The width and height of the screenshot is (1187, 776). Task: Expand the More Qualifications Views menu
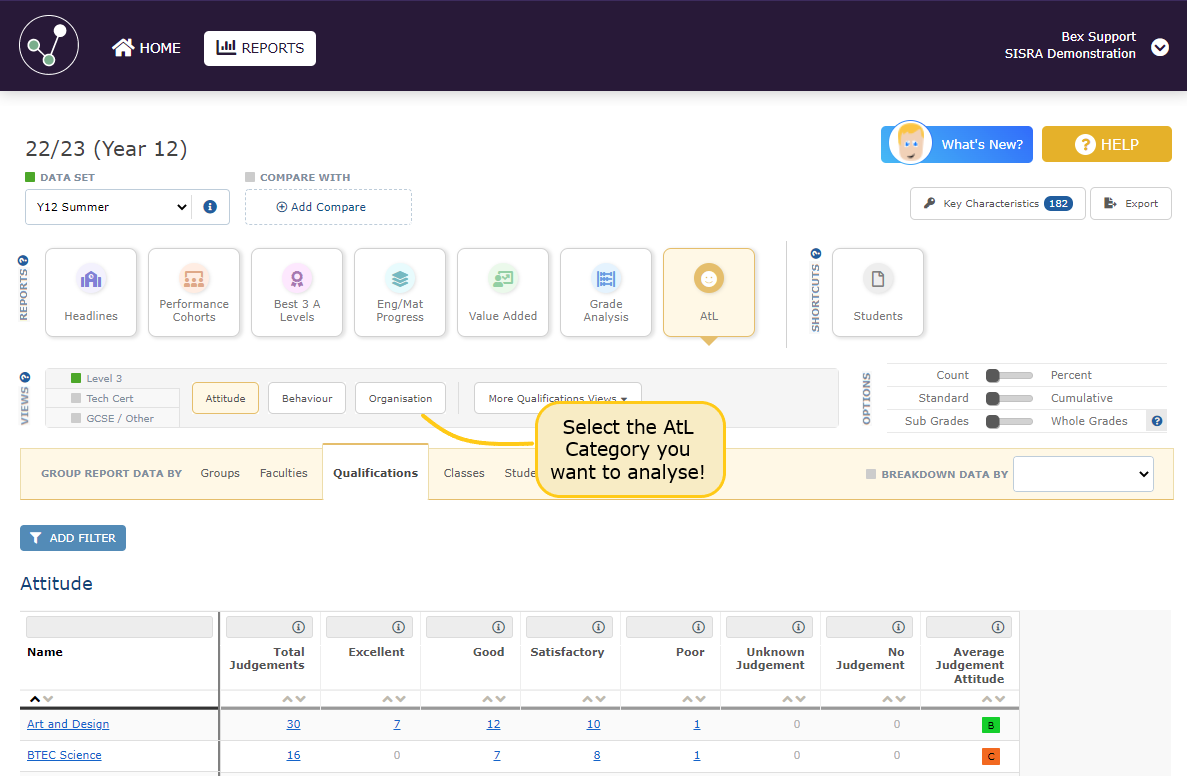point(557,398)
